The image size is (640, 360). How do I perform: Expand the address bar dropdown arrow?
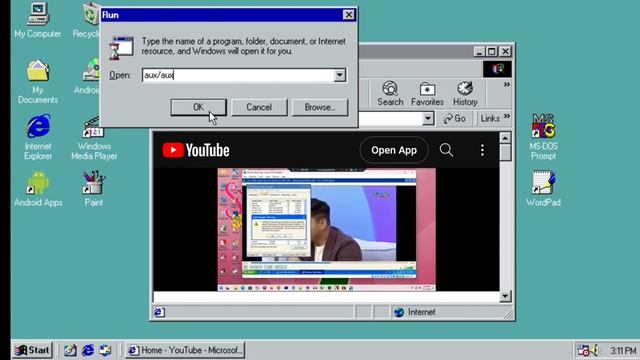tap(427, 118)
